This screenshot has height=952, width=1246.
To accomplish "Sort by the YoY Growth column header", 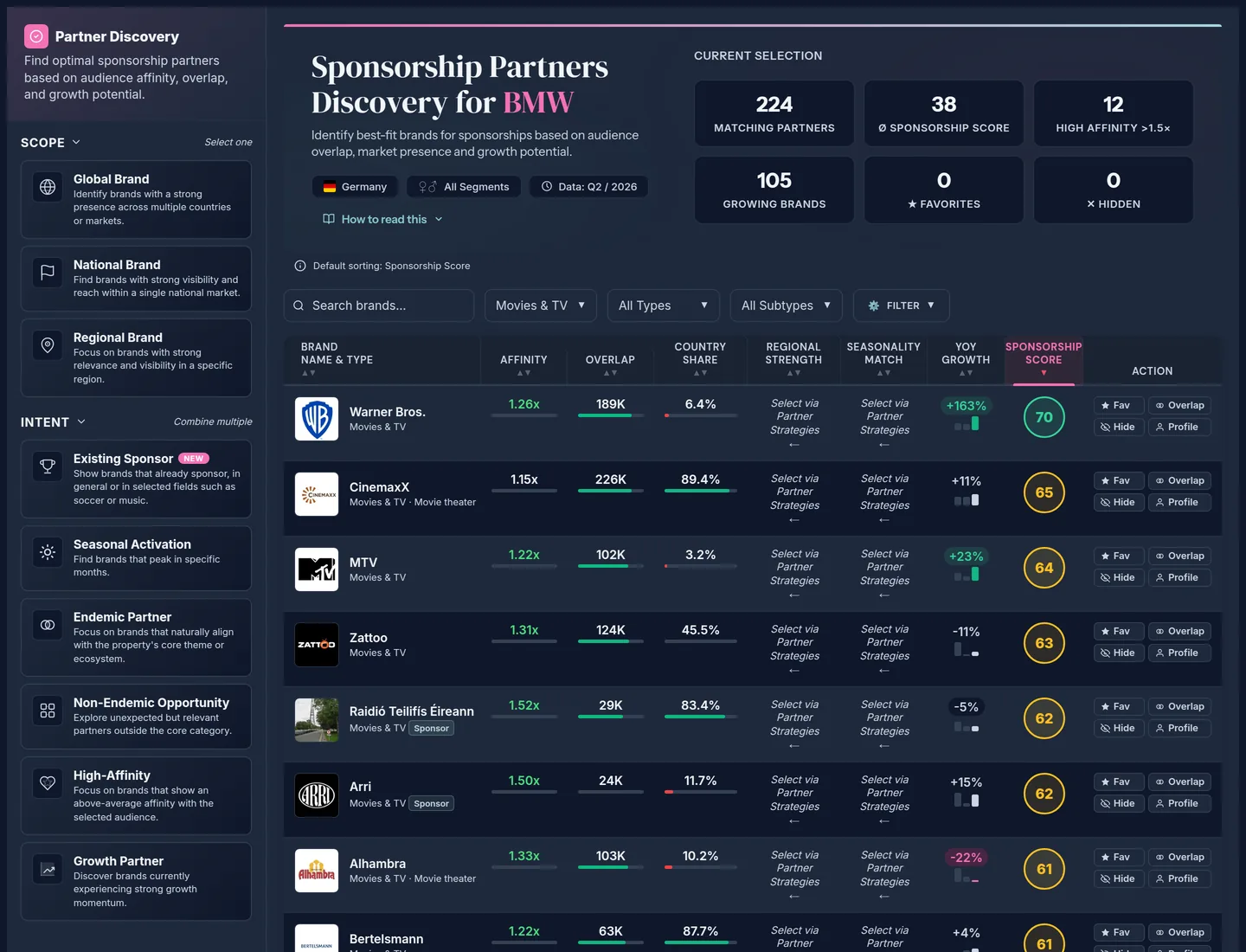I will pyautogui.click(x=966, y=359).
